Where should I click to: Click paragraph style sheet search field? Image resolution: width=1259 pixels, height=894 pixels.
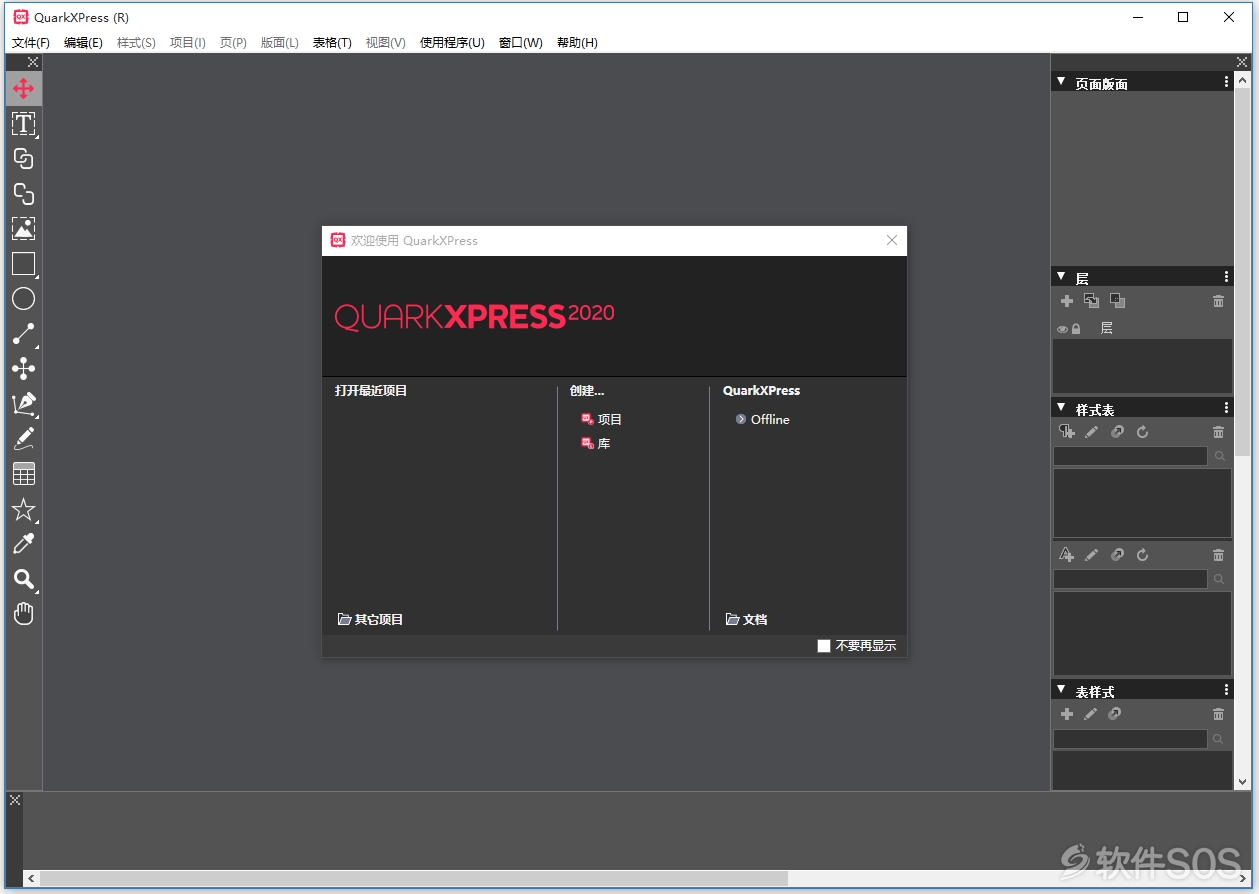[x=1130, y=456]
